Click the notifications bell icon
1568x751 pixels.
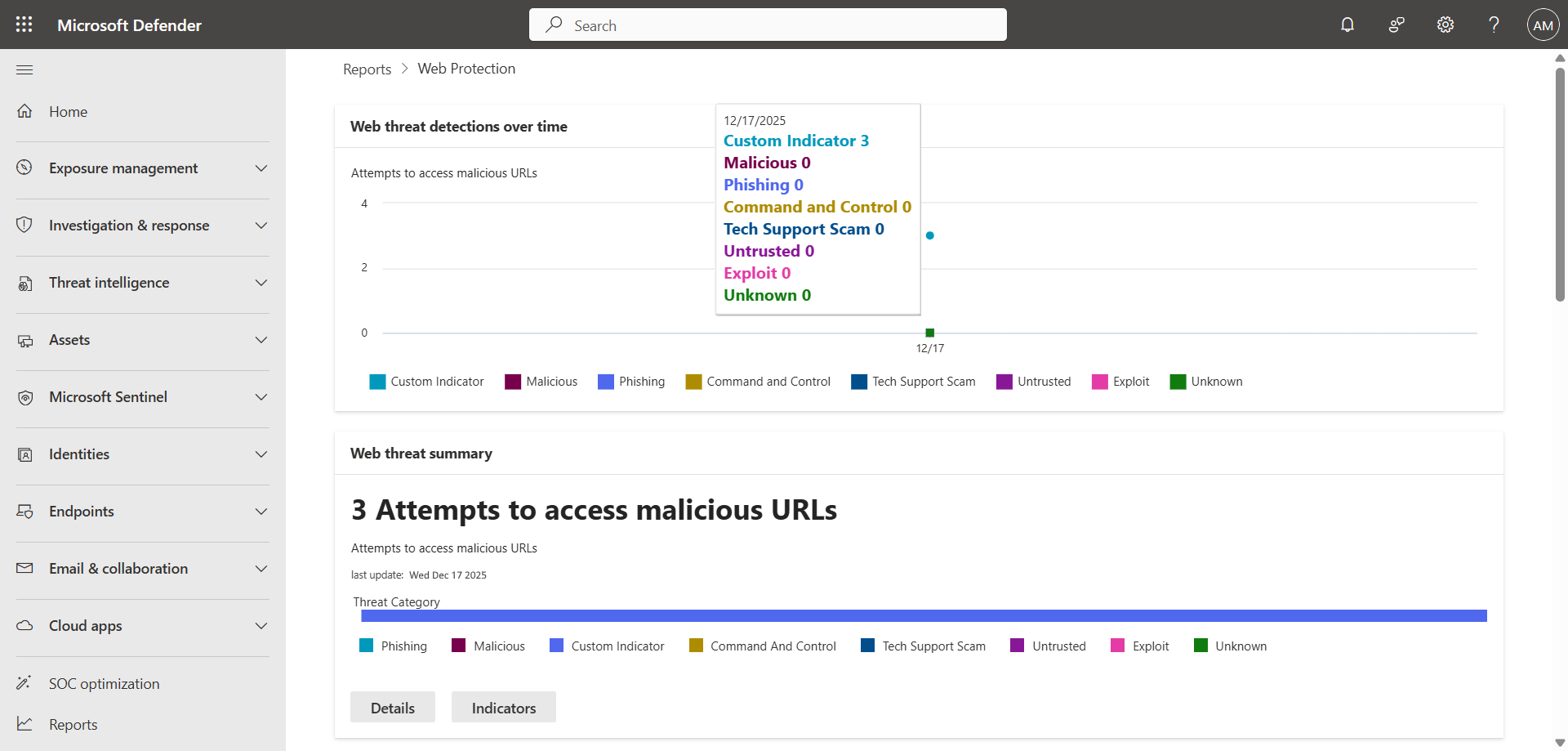1347,25
